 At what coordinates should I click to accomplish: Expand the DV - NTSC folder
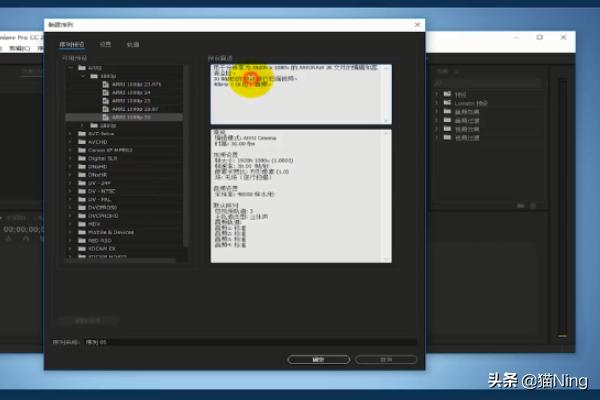coord(70,191)
